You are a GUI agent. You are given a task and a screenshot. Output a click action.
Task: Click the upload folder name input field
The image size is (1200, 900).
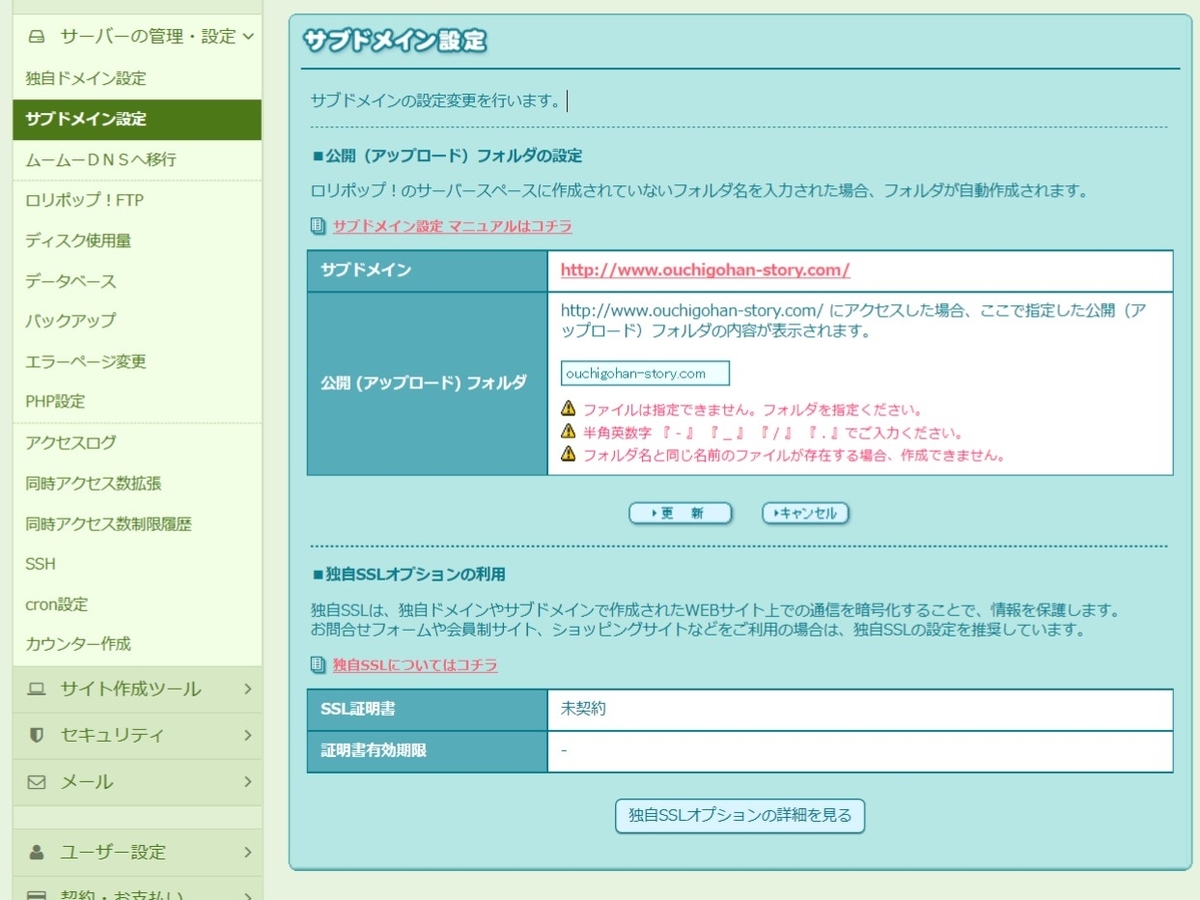click(644, 372)
